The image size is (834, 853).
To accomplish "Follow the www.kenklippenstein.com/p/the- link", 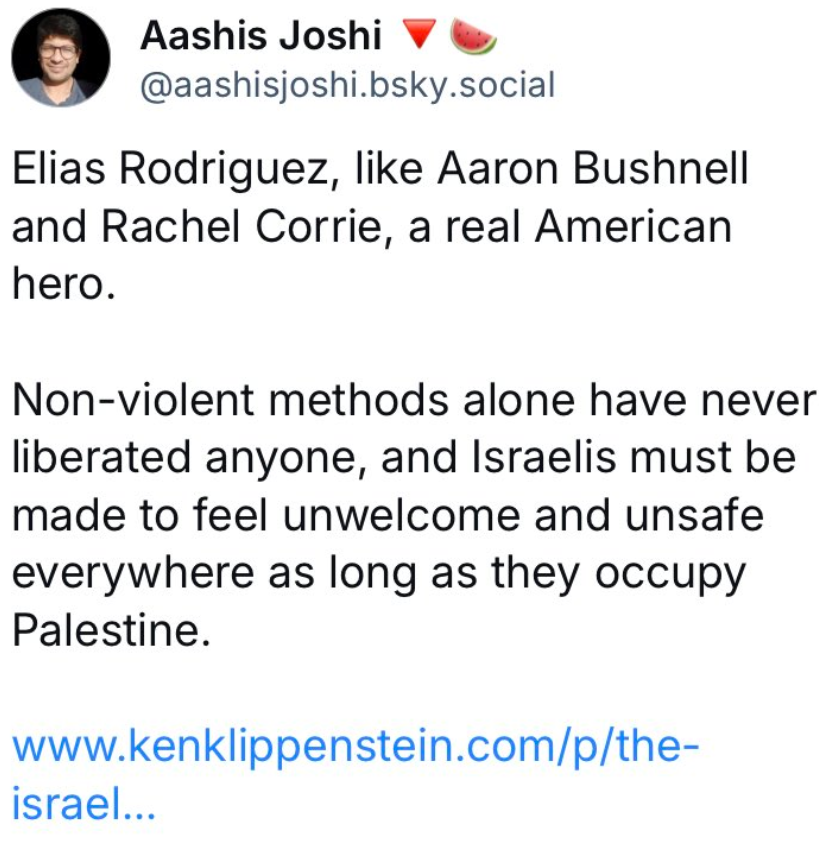I will [355, 747].
